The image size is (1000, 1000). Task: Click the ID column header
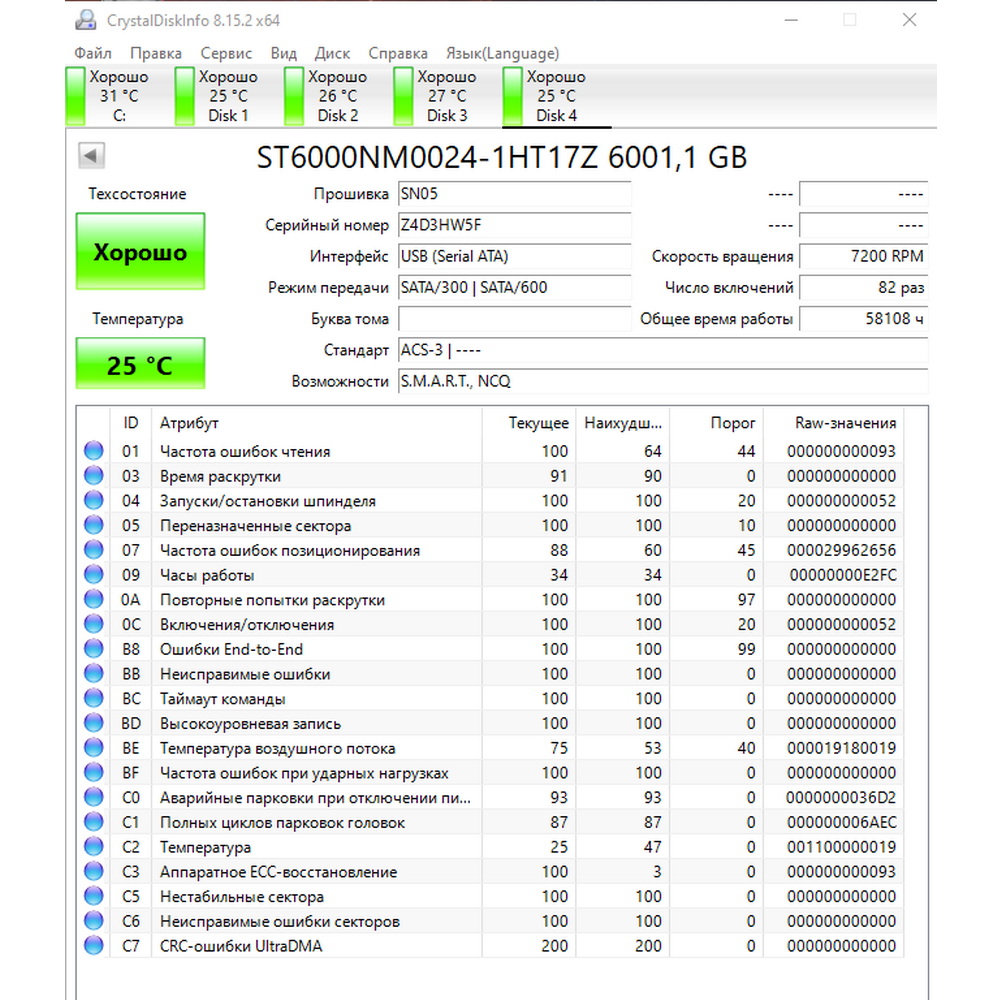pyautogui.click(x=131, y=423)
